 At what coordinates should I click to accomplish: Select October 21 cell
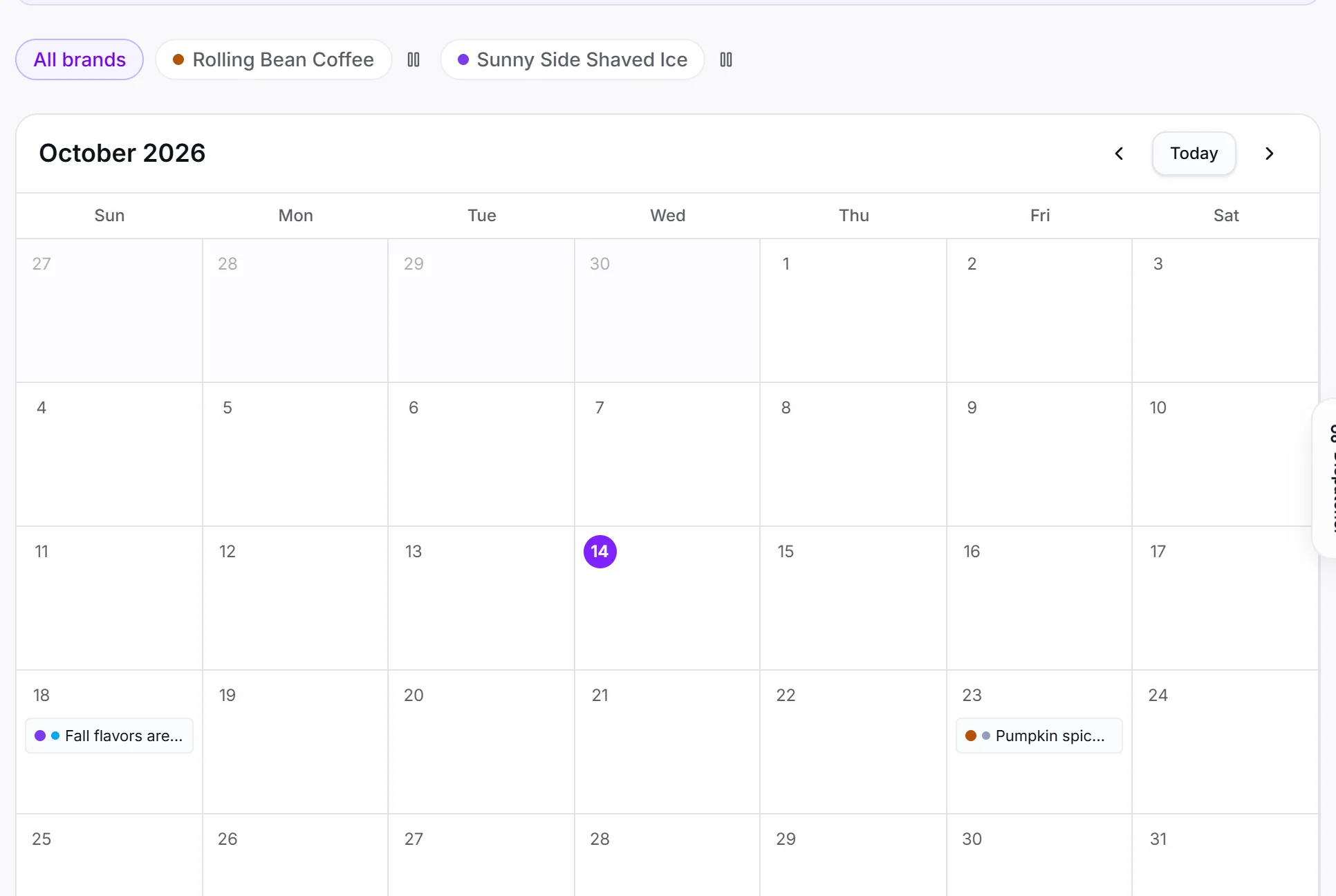pyautogui.click(x=667, y=742)
